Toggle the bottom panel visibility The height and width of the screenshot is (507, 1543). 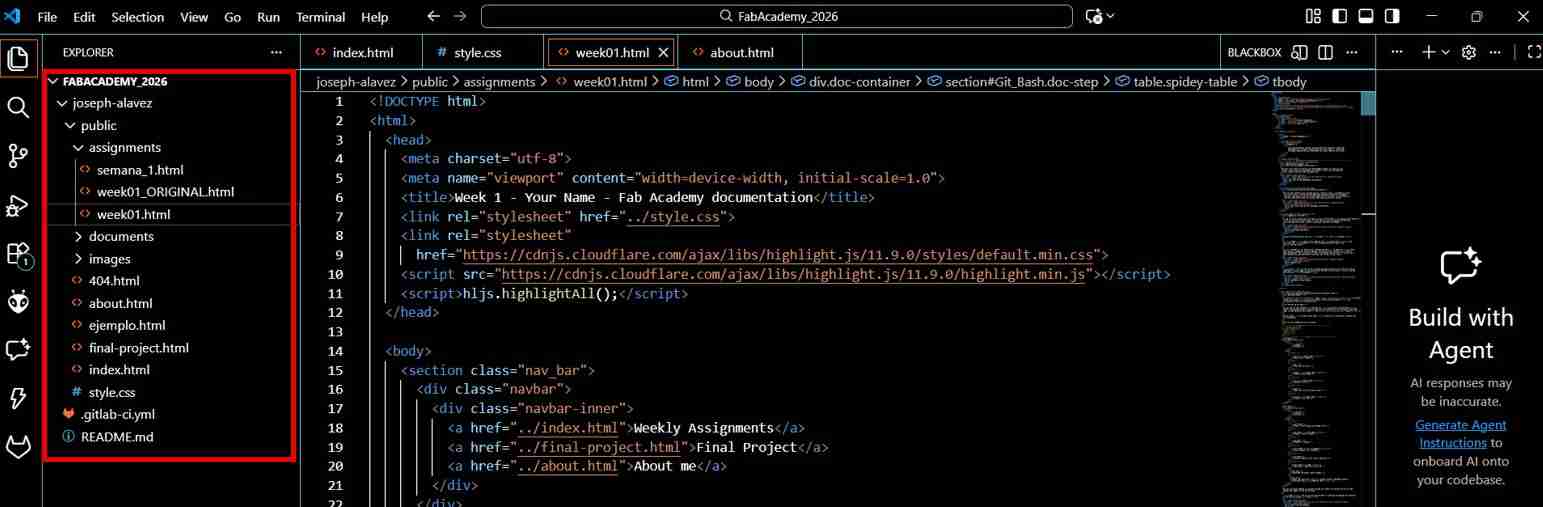[x=1365, y=17]
